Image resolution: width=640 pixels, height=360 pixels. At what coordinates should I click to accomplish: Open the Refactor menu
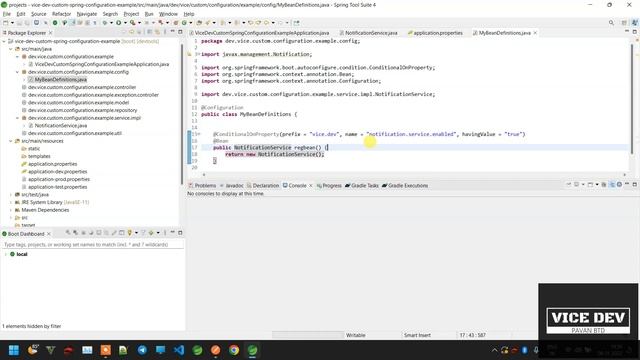pyautogui.click(x=61, y=14)
